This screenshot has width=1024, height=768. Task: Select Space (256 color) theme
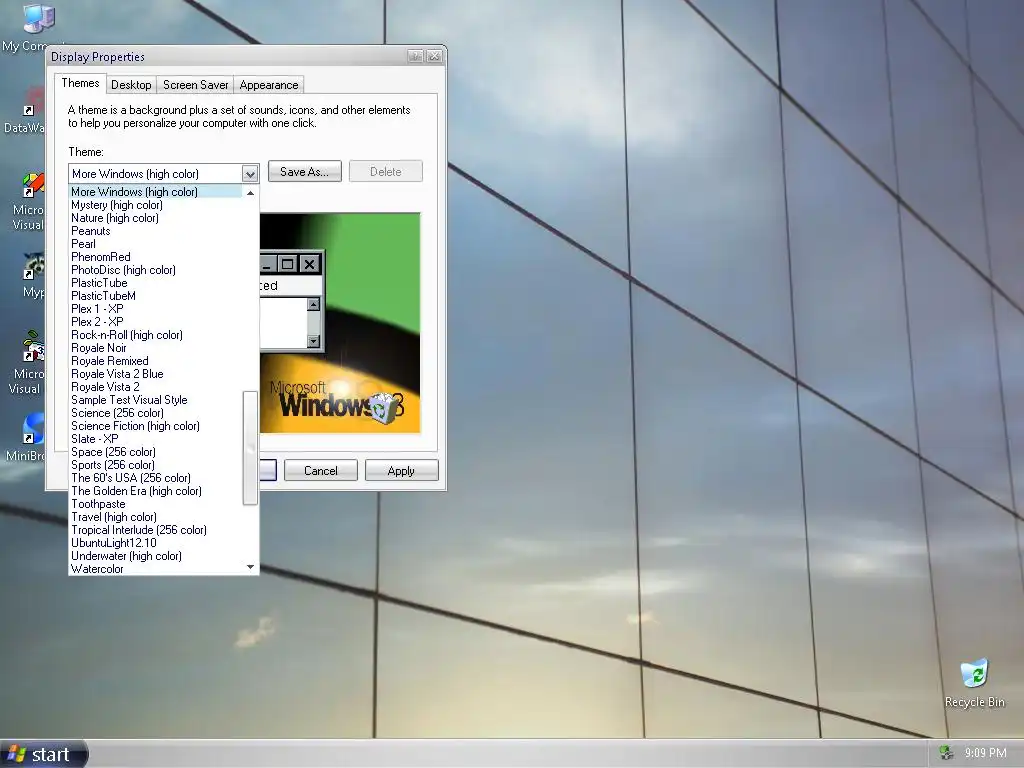tap(155, 452)
